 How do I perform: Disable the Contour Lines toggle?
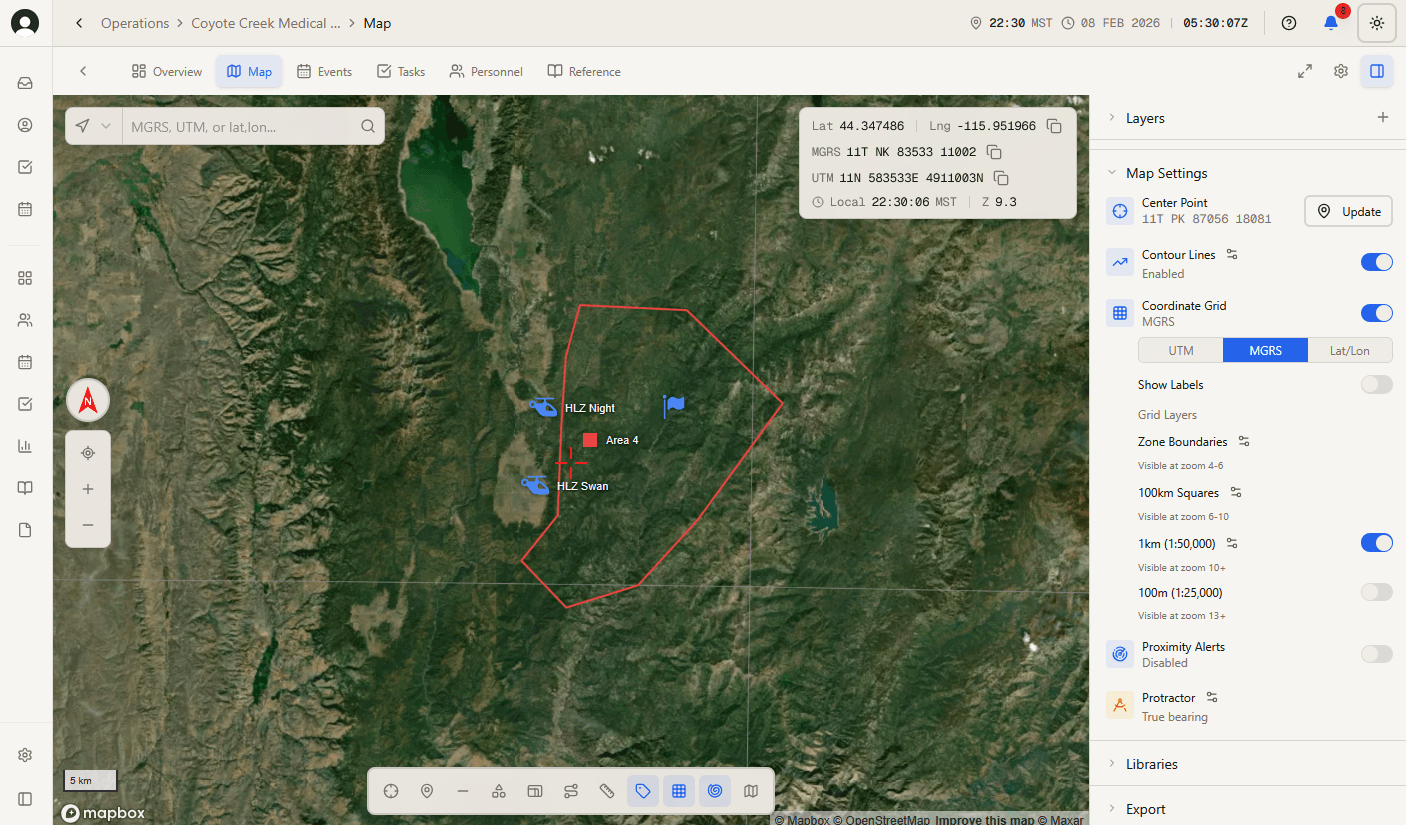click(1376, 261)
